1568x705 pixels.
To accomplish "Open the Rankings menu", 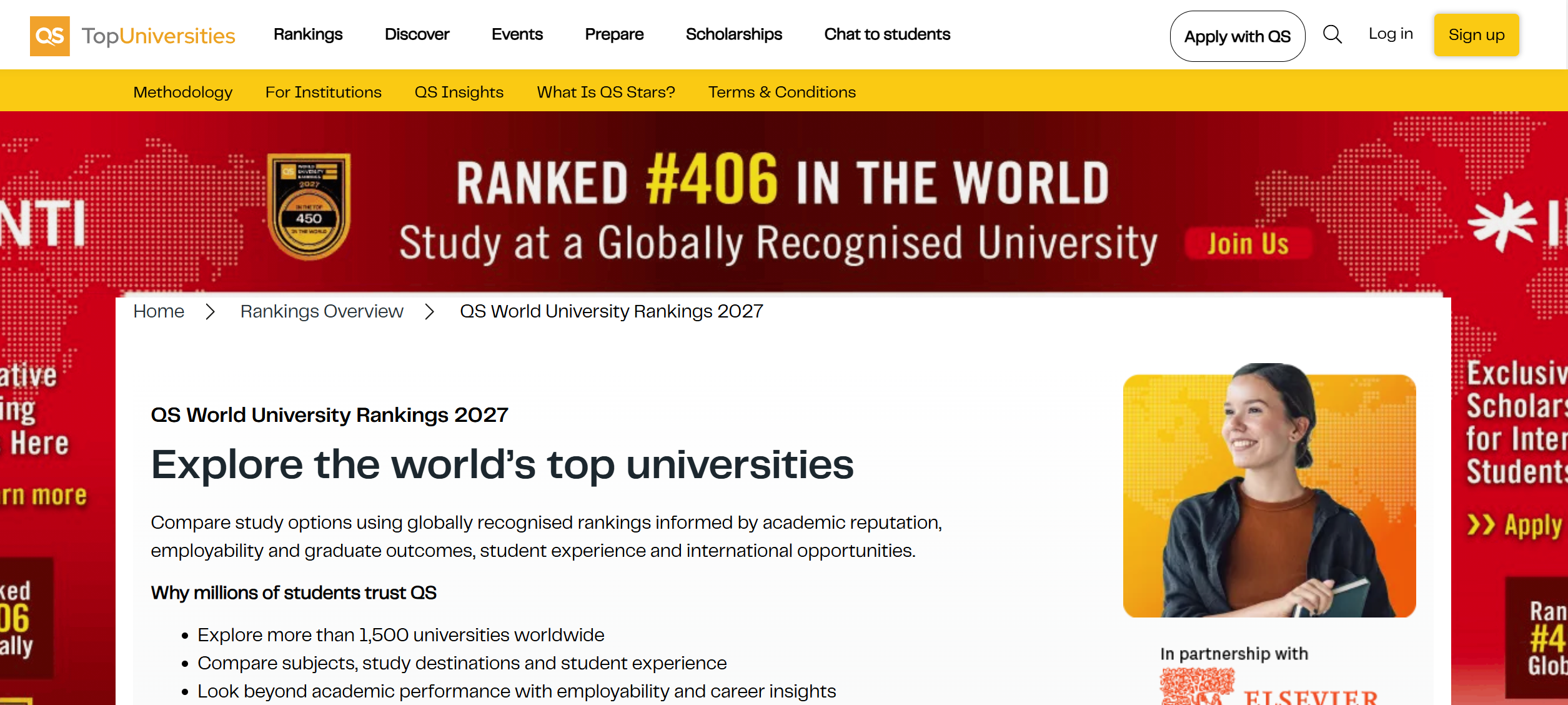I will coord(308,34).
